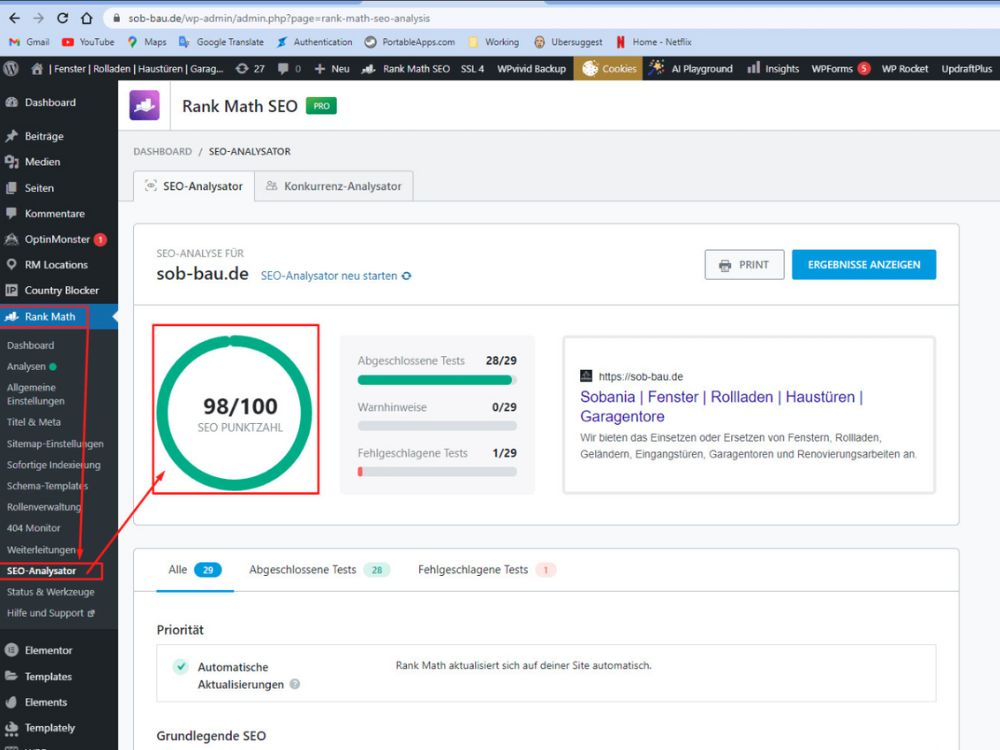This screenshot has height=750, width=1000.
Task: Click the ERGEBNISSE ANZEIGEN button
Action: tap(864, 265)
